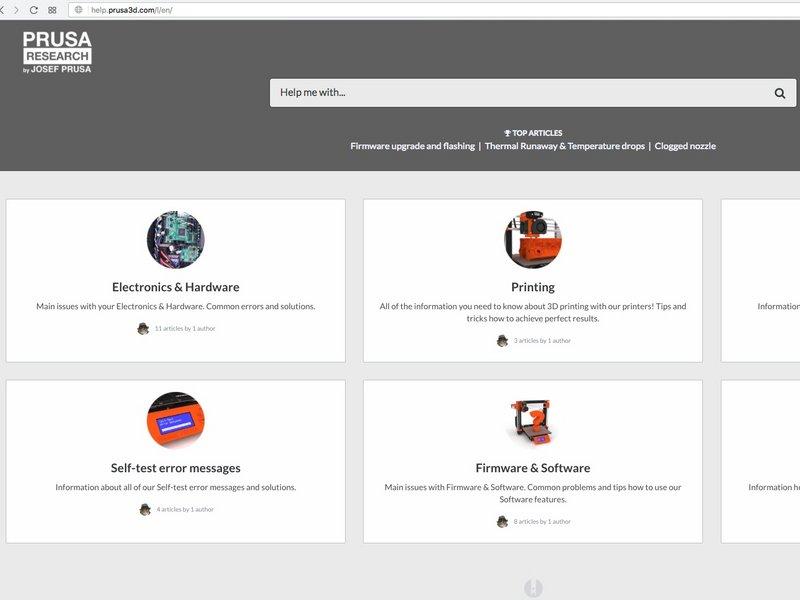Click the search magnifier icon
This screenshot has height=600, width=800.
click(x=780, y=93)
